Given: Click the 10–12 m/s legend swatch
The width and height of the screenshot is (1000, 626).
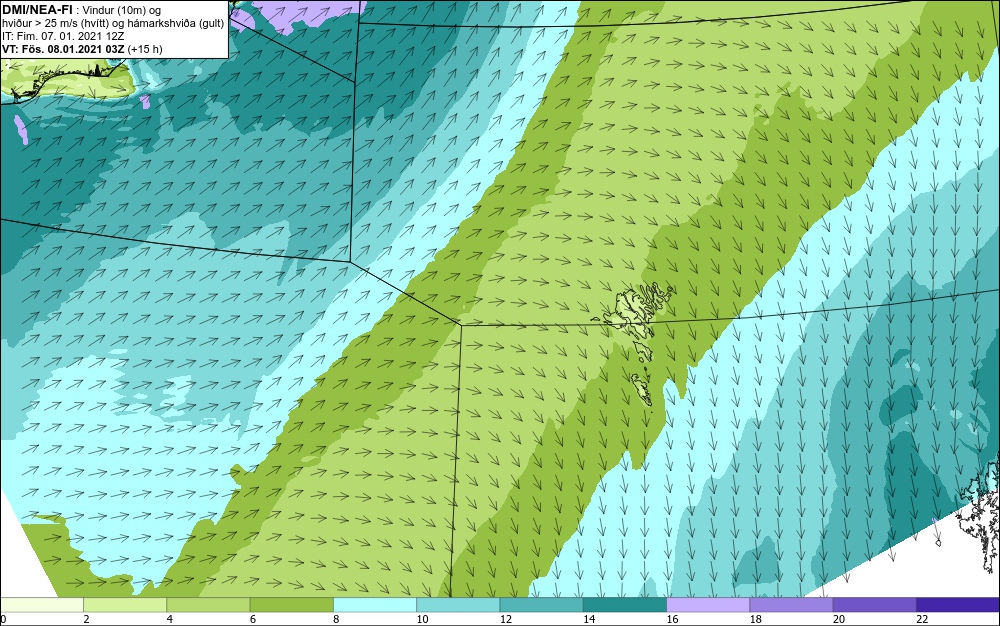Looking at the screenshot, I should (x=458, y=605).
